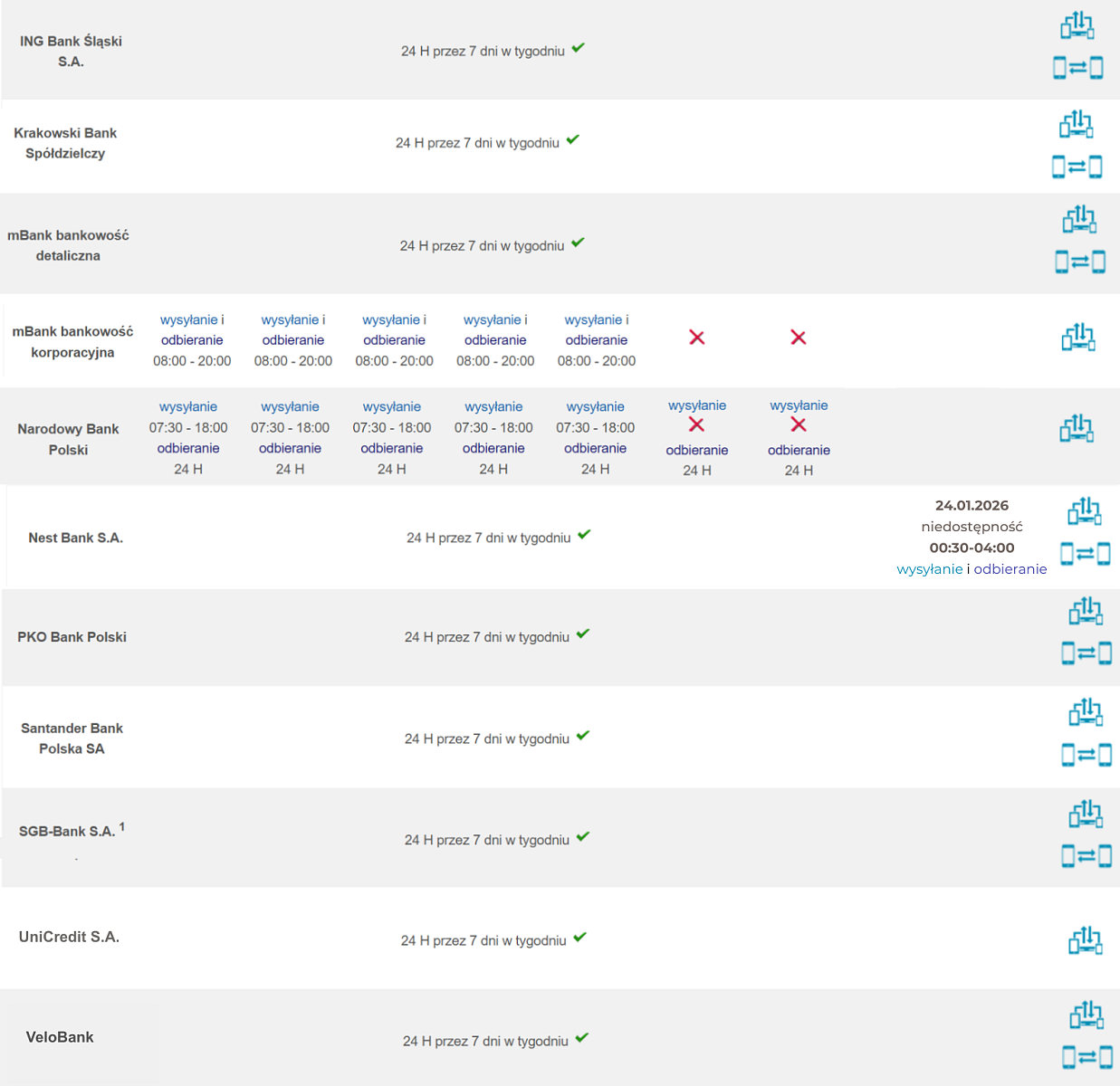Click VeloBank phone-to-phone transfer icon
The height and width of the screenshot is (1086, 1120).
[1086, 1056]
